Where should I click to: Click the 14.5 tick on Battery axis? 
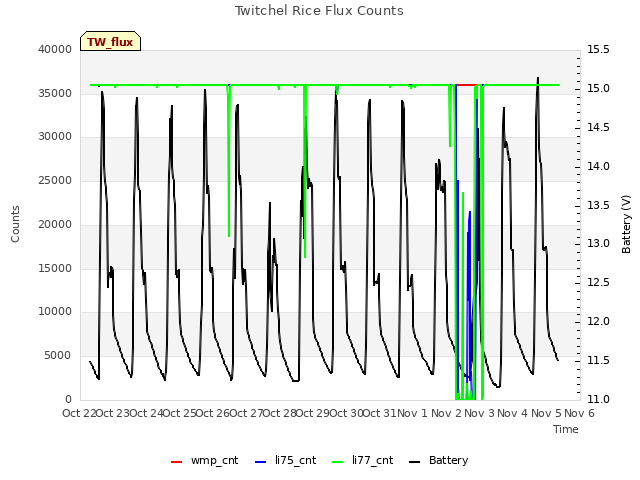click(x=598, y=127)
